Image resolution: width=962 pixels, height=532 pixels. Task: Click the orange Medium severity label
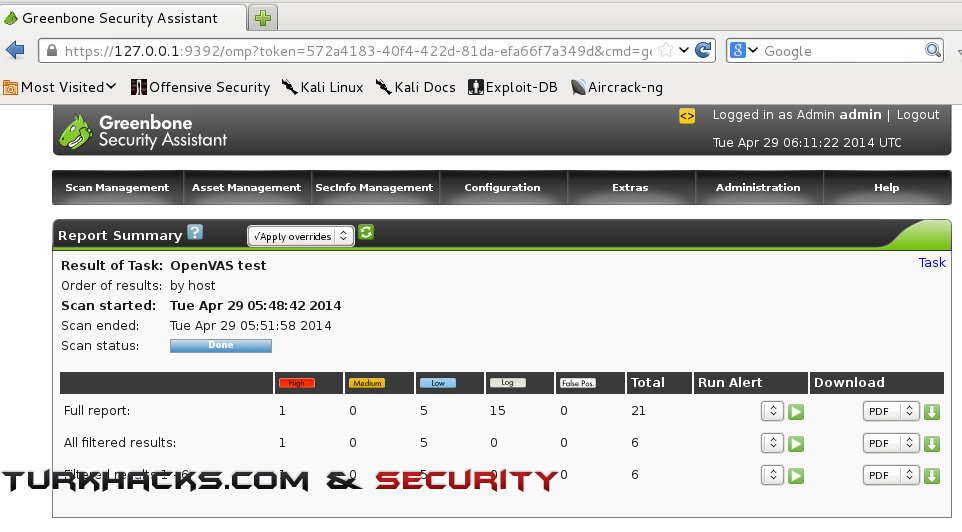pyautogui.click(x=367, y=383)
